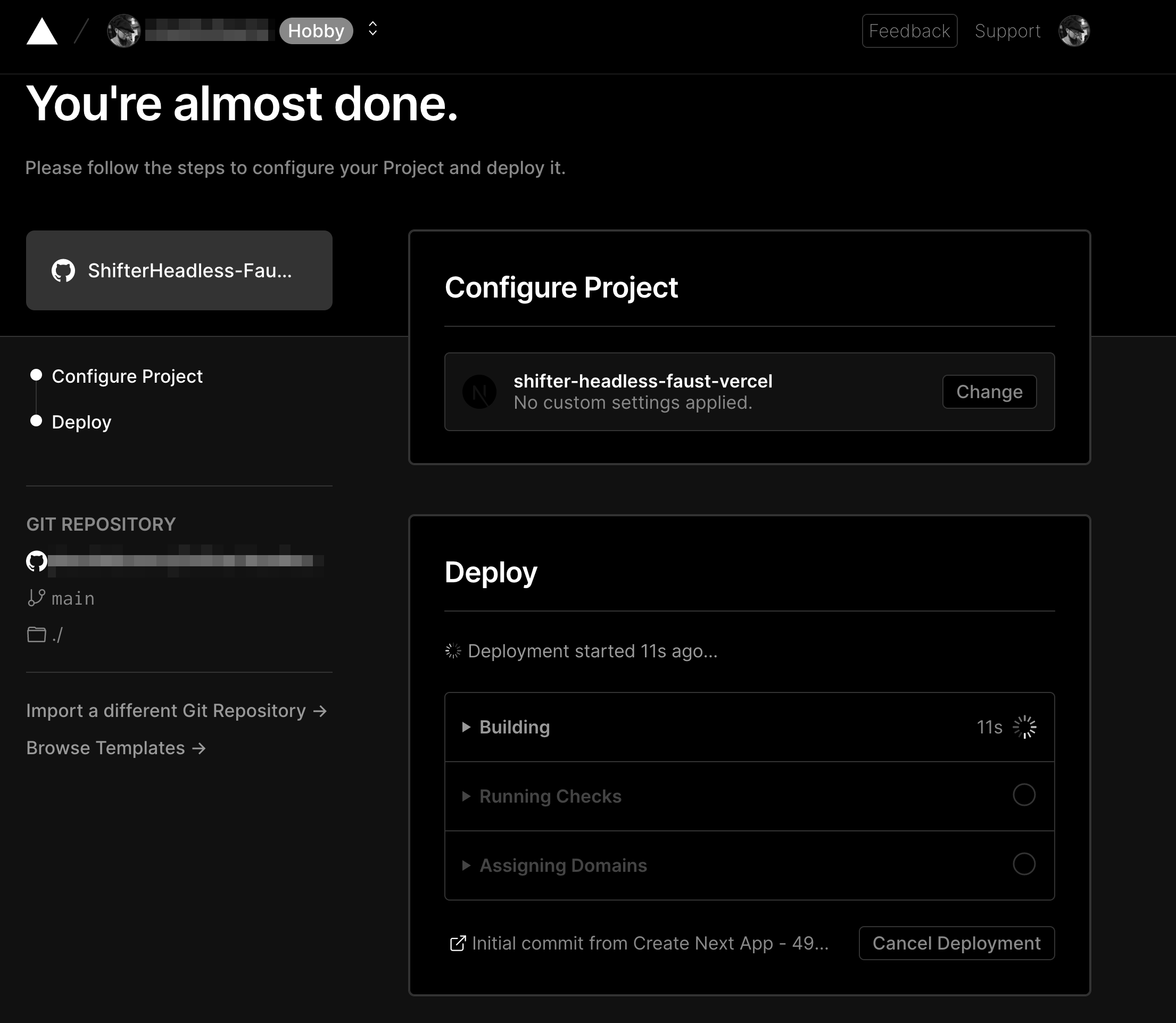
Task: Click the GitHub icon under Git Repository
Action: (37, 561)
